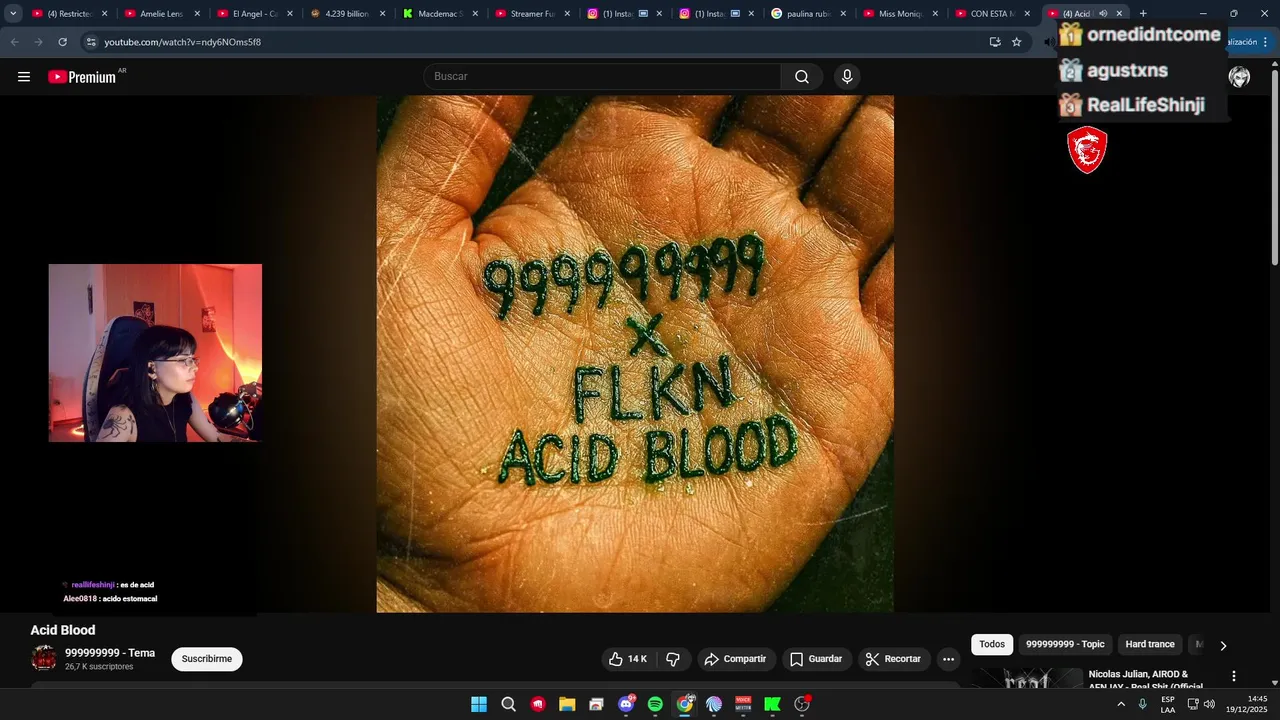Select the Todos filter chip
The width and height of the screenshot is (1280, 720).
click(992, 645)
